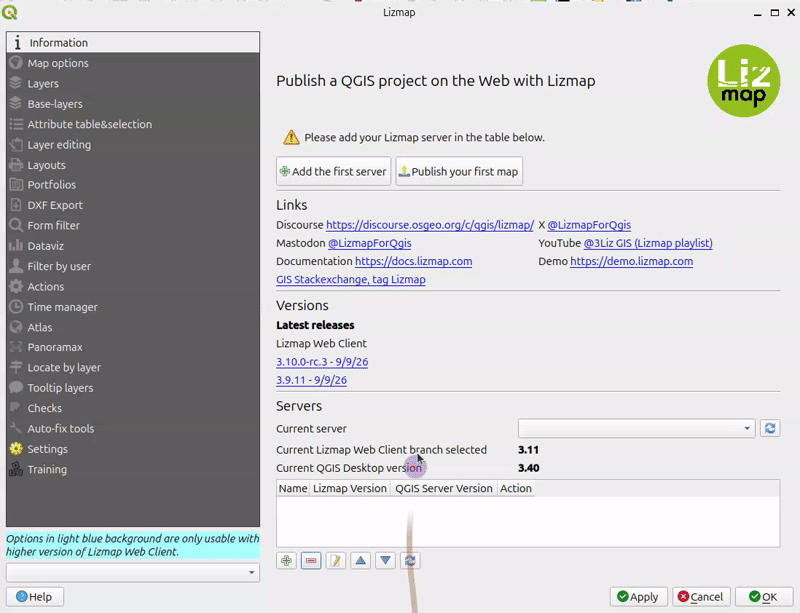Image resolution: width=800 pixels, height=613 pixels.
Task: Click the remove server minus icon
Action: [311, 561]
